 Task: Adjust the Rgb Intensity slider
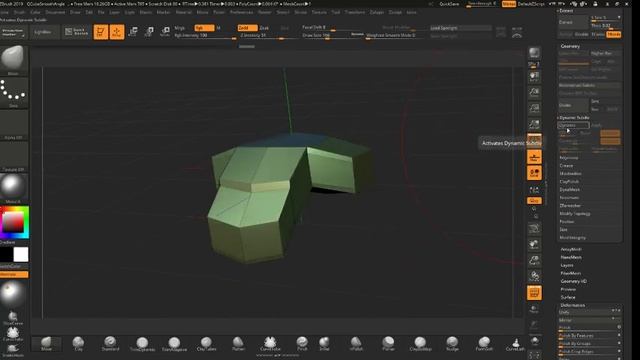point(205,36)
